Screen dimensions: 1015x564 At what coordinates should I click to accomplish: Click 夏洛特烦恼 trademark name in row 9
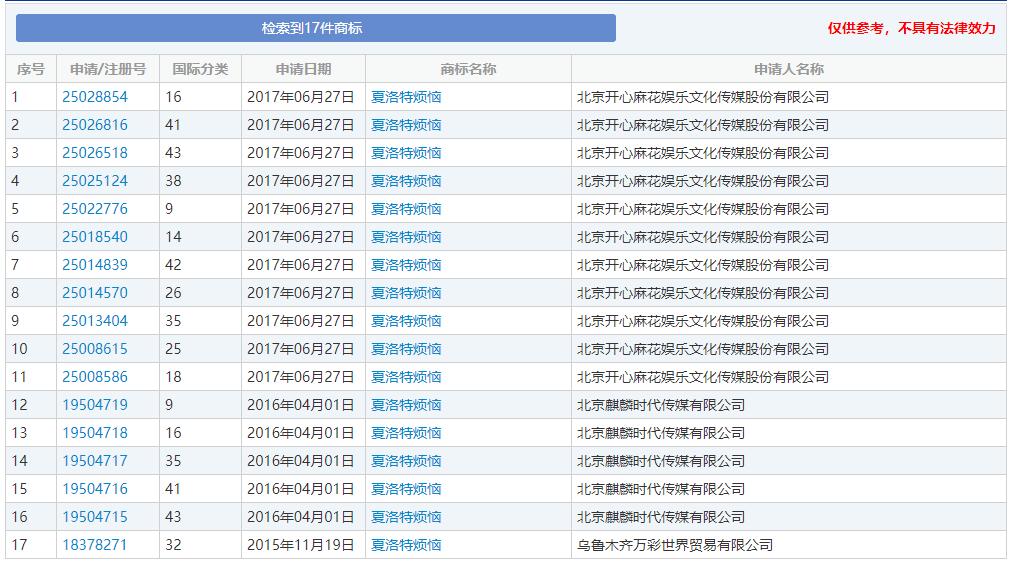[x=406, y=321]
